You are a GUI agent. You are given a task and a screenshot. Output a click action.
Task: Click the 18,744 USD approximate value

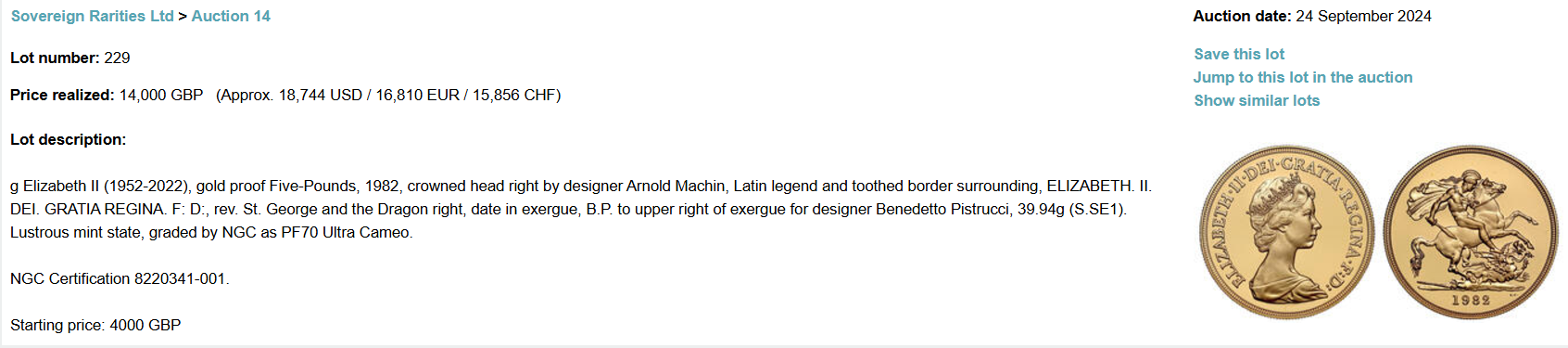coord(321,95)
